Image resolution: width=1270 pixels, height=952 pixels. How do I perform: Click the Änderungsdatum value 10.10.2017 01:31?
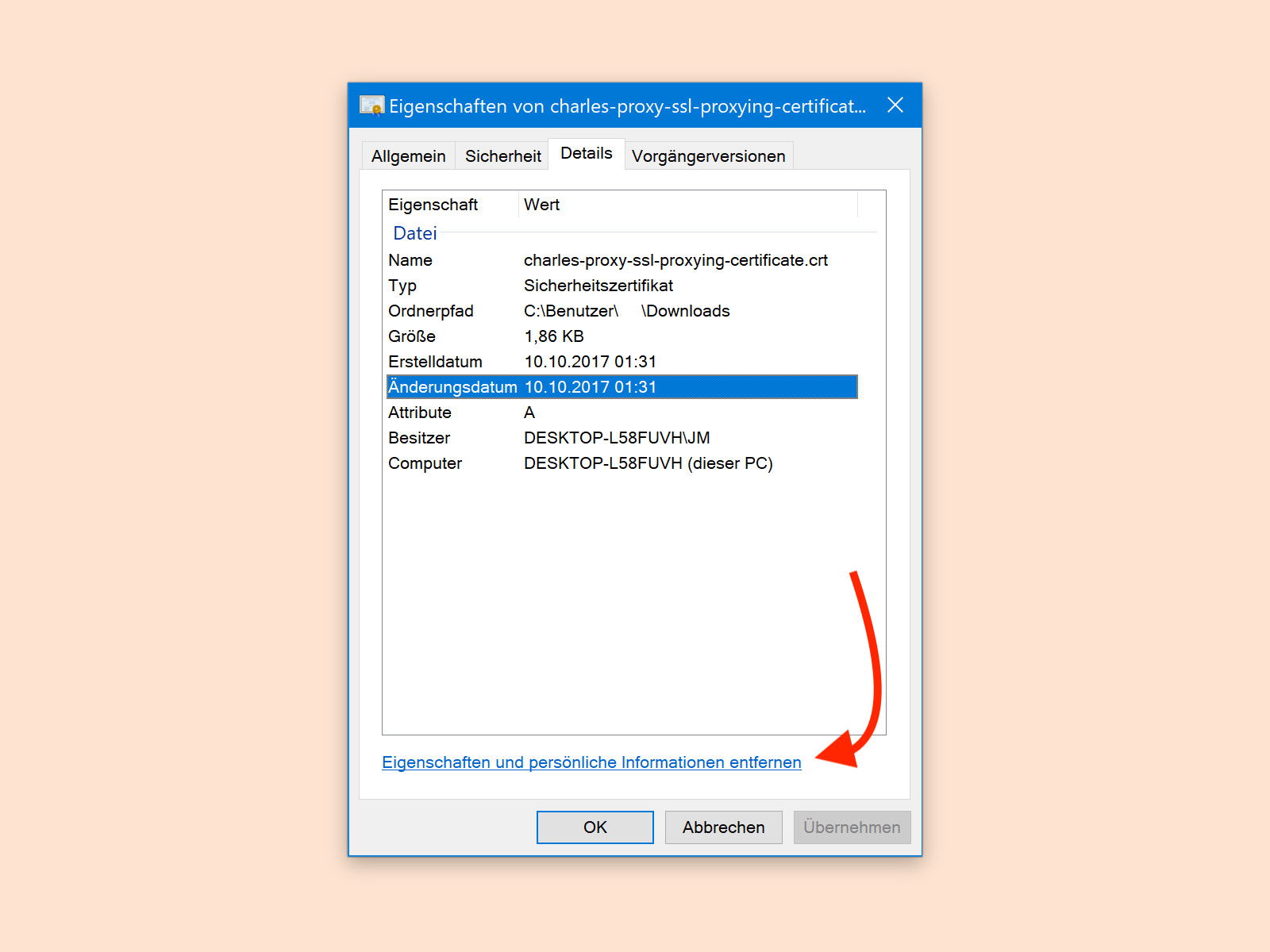591,387
